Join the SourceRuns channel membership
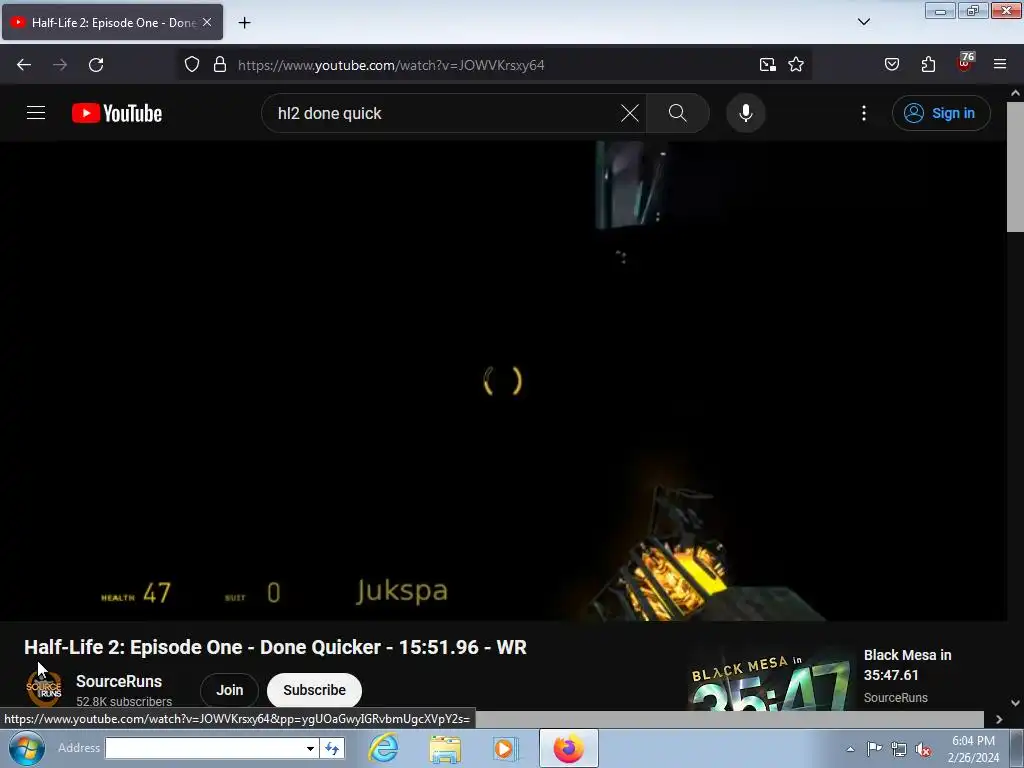The height and width of the screenshot is (768, 1024). (229, 690)
